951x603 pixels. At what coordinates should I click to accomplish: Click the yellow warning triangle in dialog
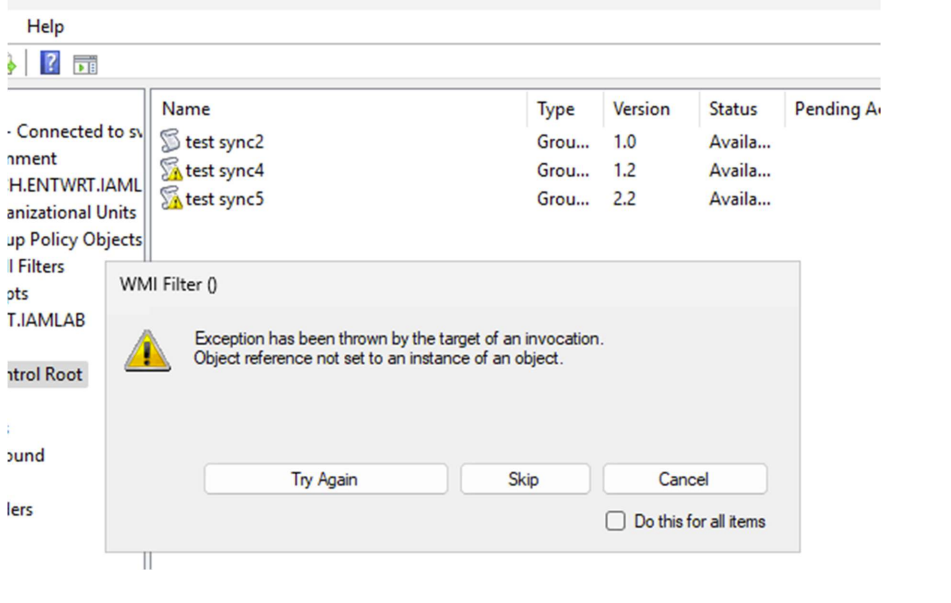pos(147,351)
